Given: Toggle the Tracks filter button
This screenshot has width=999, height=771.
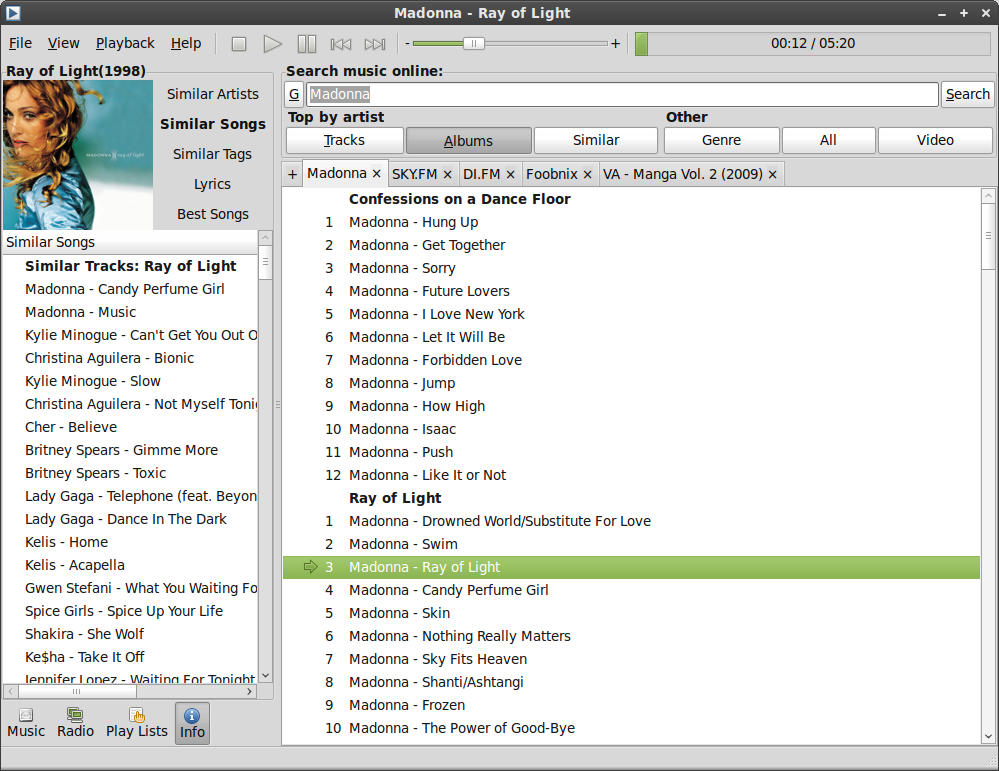Looking at the screenshot, I should click(x=345, y=140).
